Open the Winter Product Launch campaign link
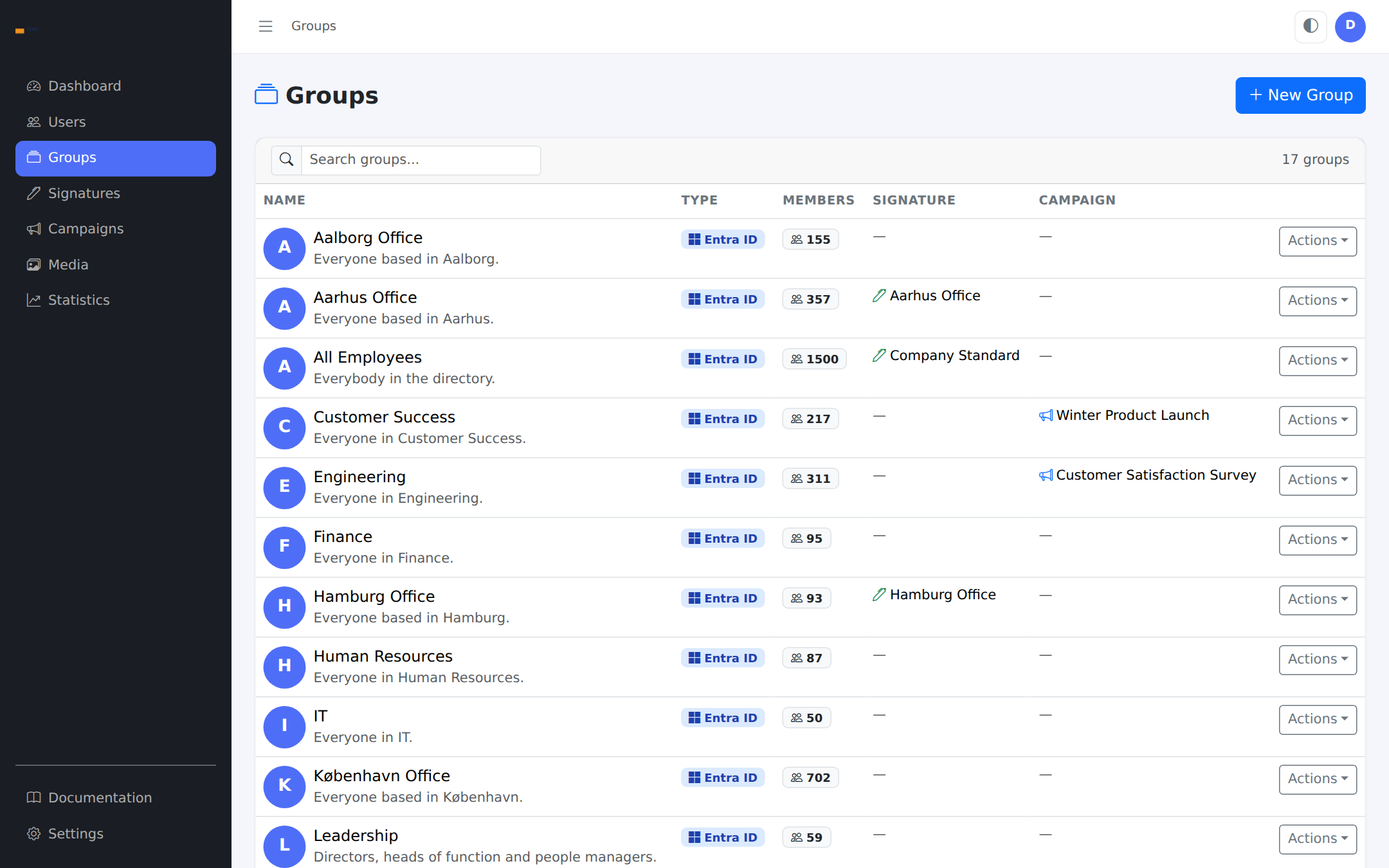This screenshot has height=868, width=1389. pos(1132,415)
